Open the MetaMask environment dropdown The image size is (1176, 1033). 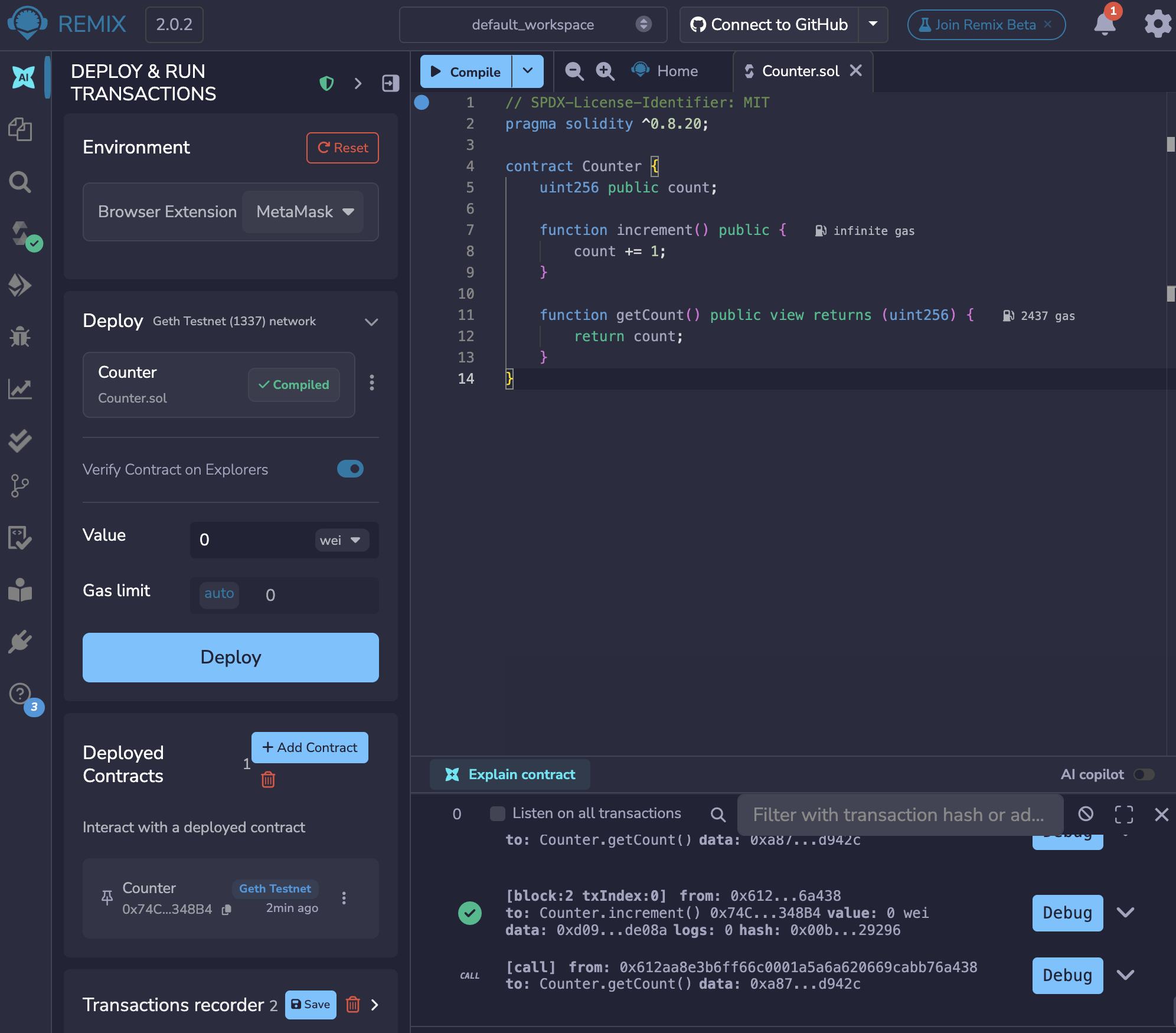(x=303, y=211)
